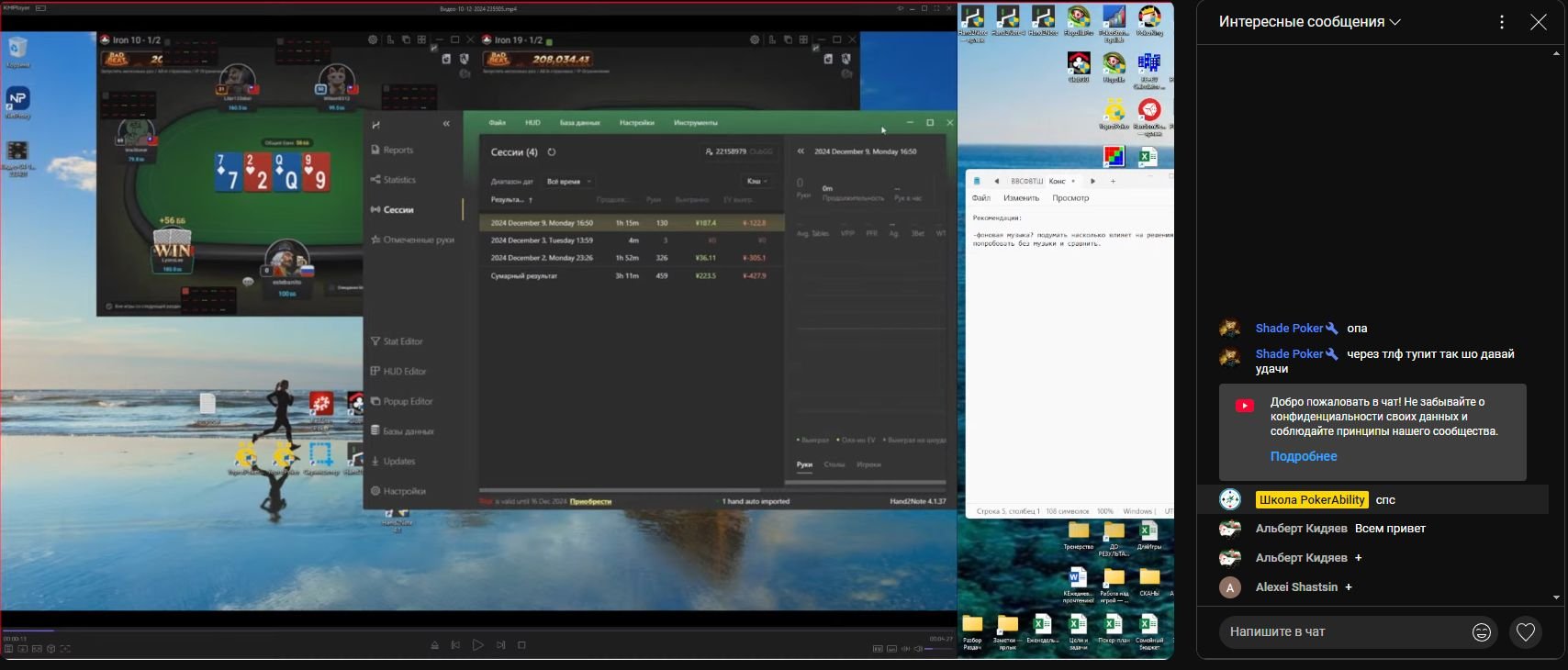Select the Сумарный результат row
Viewport: 1568px width, 670px height.
point(632,275)
